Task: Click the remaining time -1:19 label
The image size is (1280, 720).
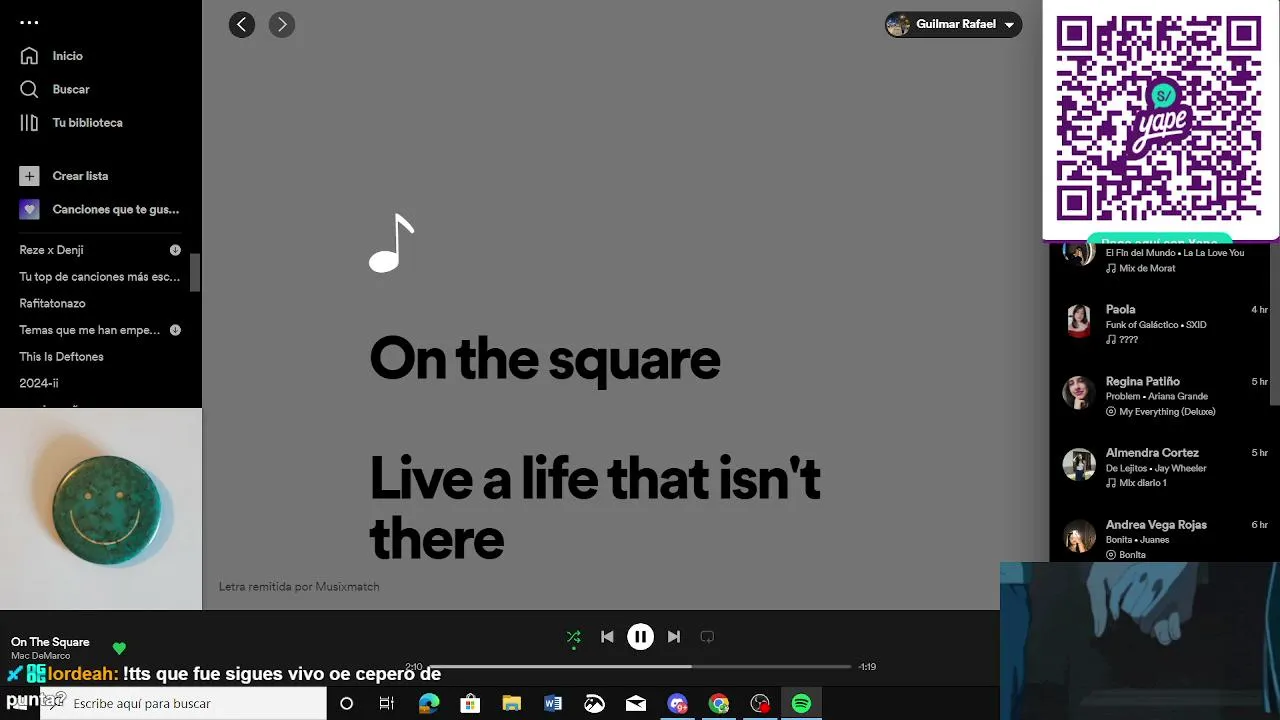Action: [x=867, y=667]
